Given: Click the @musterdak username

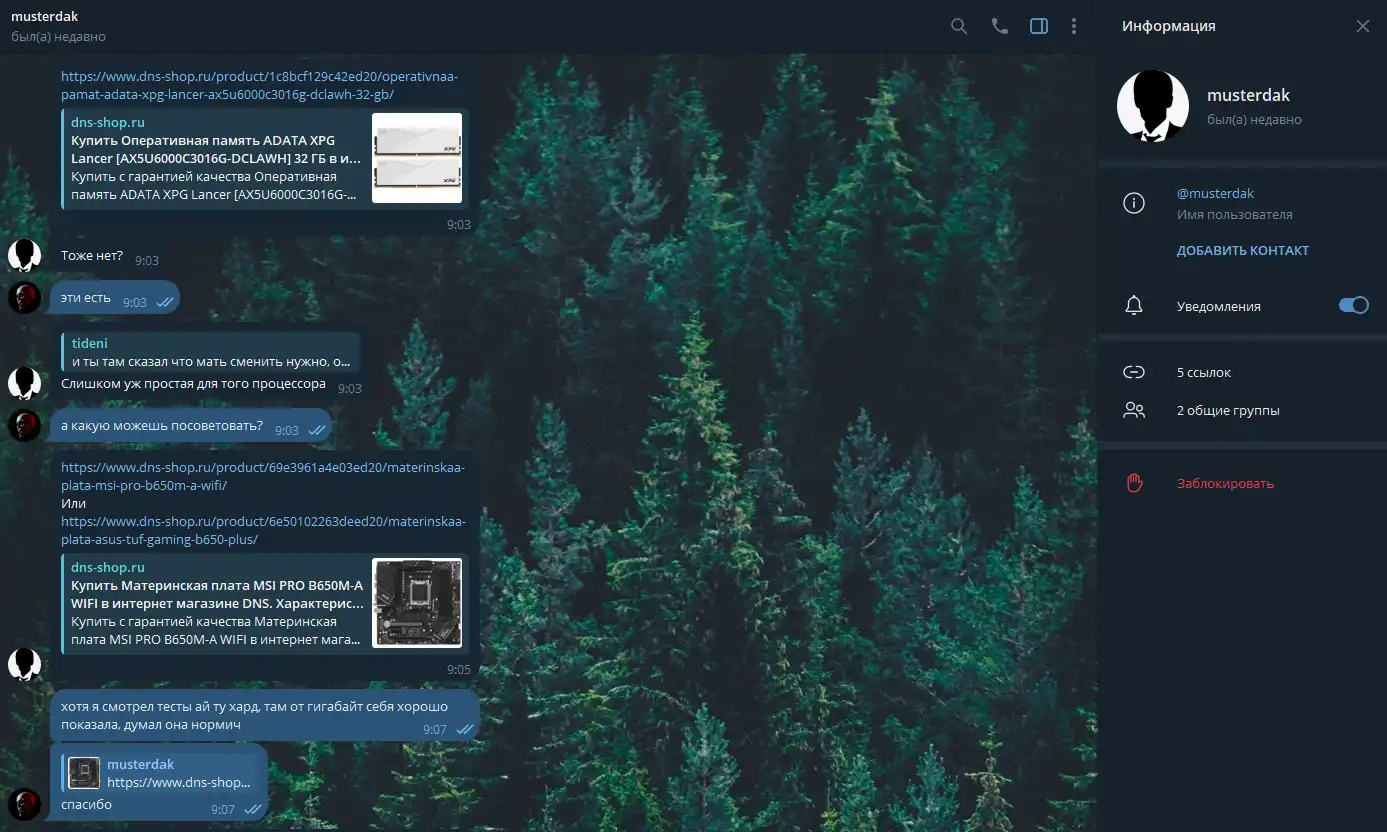Looking at the screenshot, I should point(1215,194).
